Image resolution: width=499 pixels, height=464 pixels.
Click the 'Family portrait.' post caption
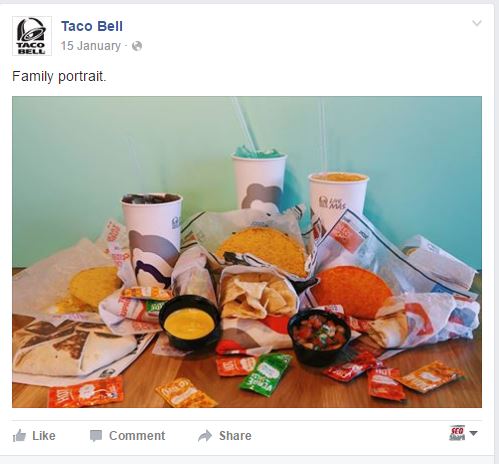59,76
